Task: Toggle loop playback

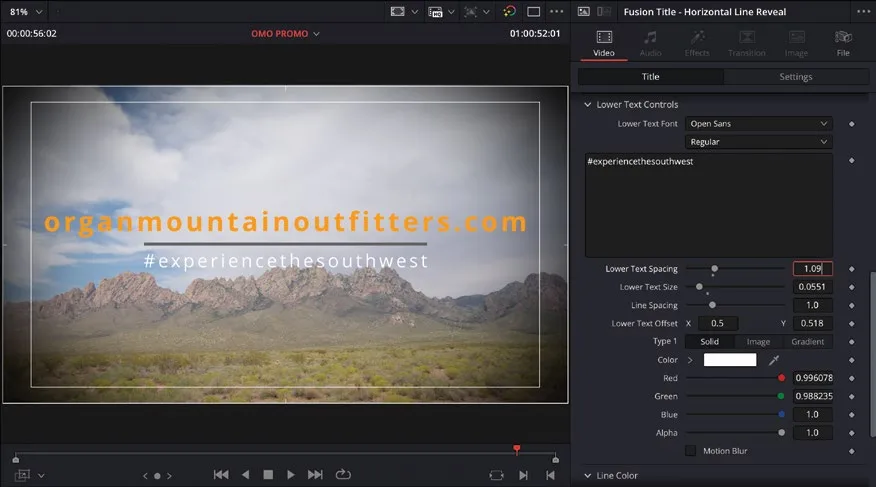Action: pos(343,474)
